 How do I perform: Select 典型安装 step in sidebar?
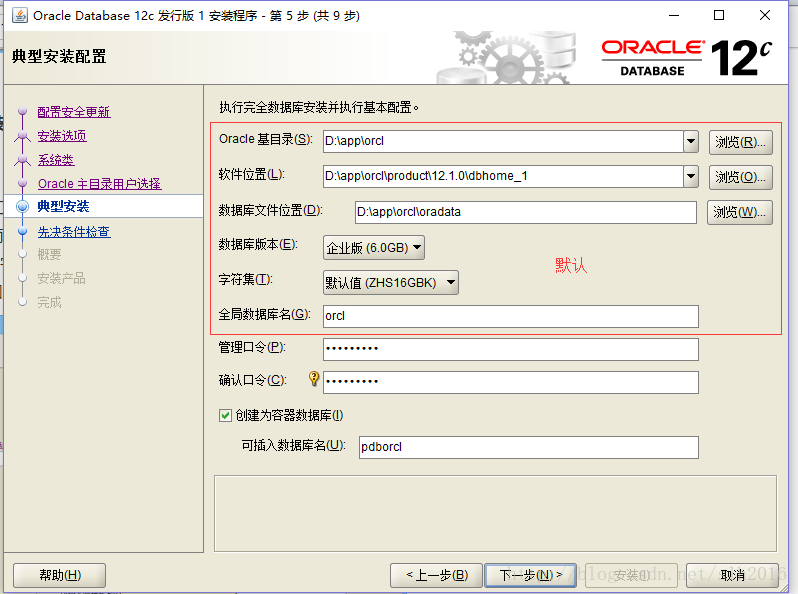tap(63, 206)
